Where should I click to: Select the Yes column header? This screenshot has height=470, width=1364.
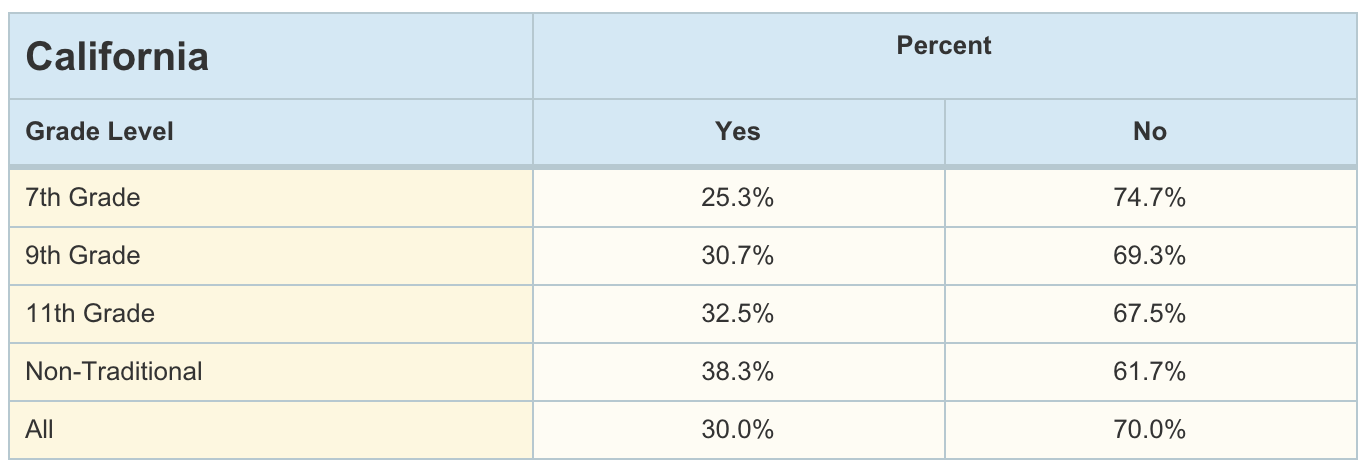pyautogui.click(x=738, y=131)
